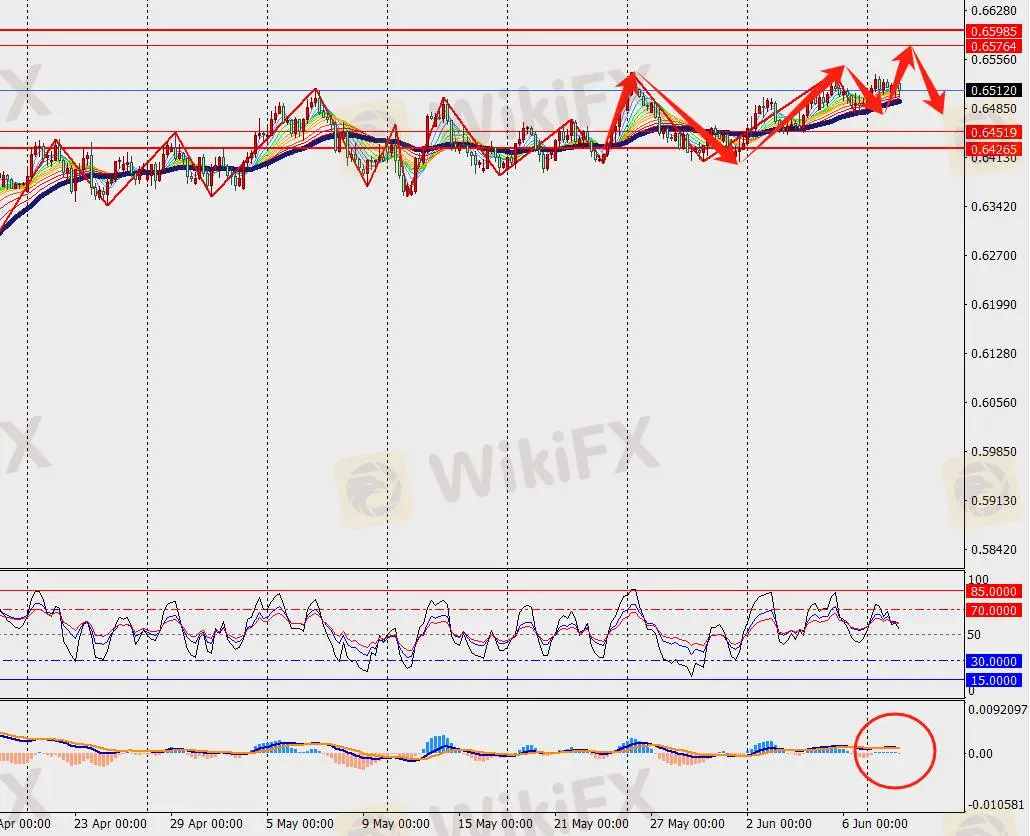Click the 2 Jun 00:00 date label
The height and width of the screenshot is (836, 1030).
tap(778, 824)
